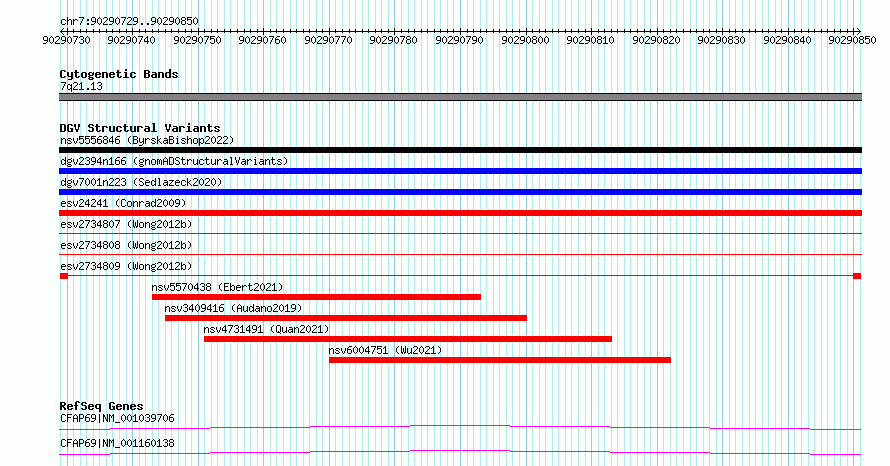
Task: Open esv2734807 (Wong2012b) label
Action: tap(126, 224)
